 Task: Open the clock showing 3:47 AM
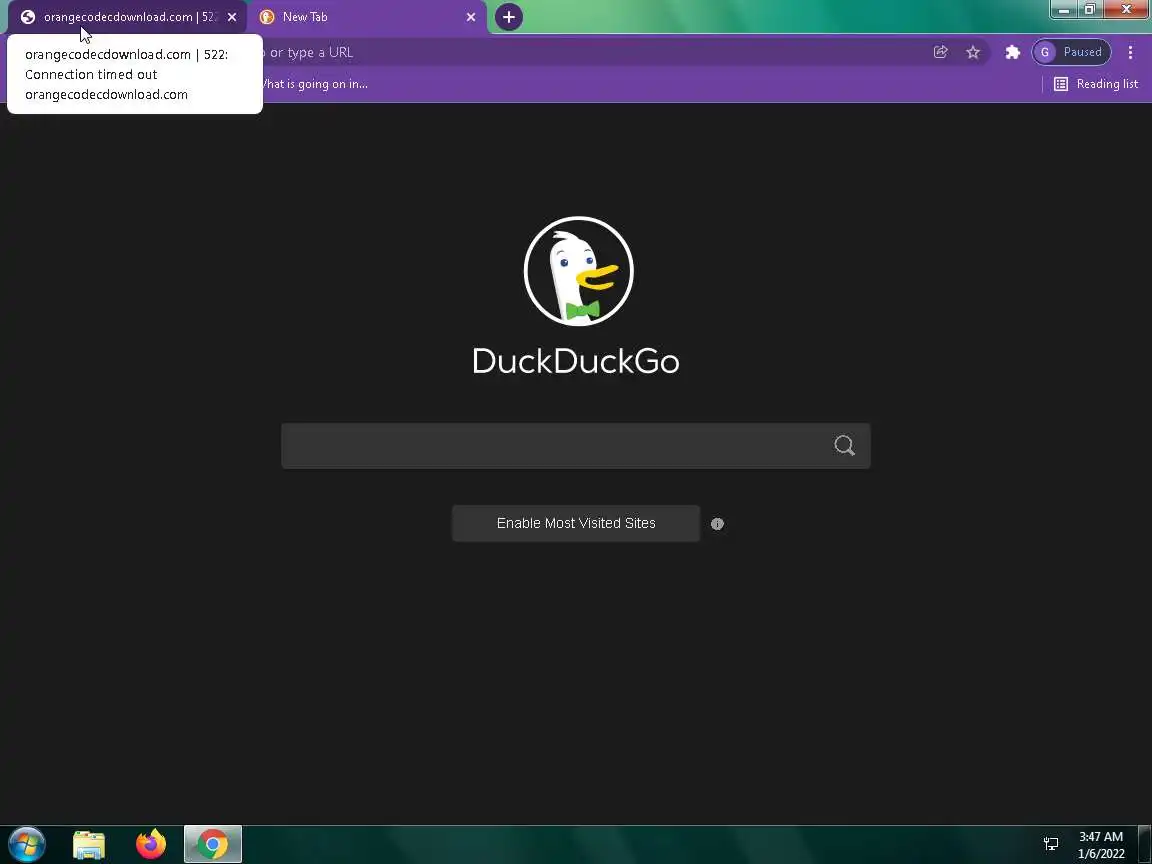click(x=1101, y=845)
